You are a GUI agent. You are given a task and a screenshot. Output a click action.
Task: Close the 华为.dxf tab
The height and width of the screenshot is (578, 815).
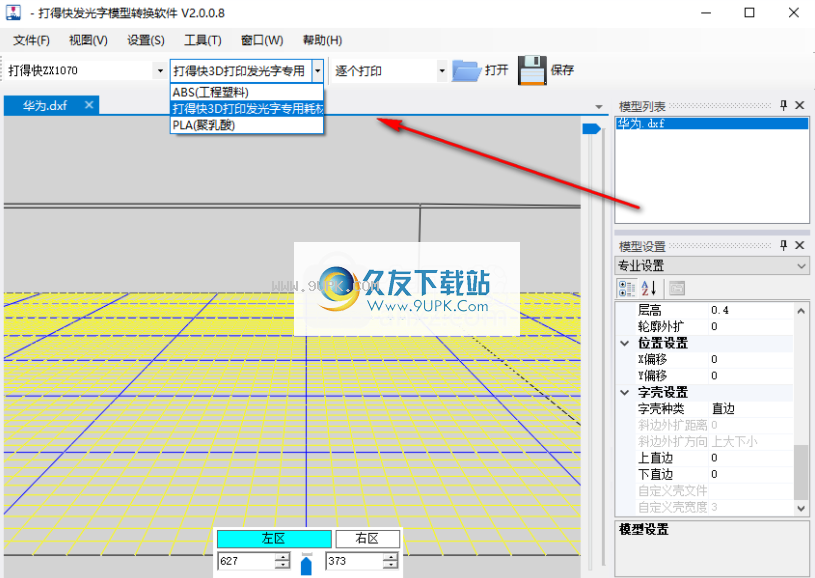89,105
